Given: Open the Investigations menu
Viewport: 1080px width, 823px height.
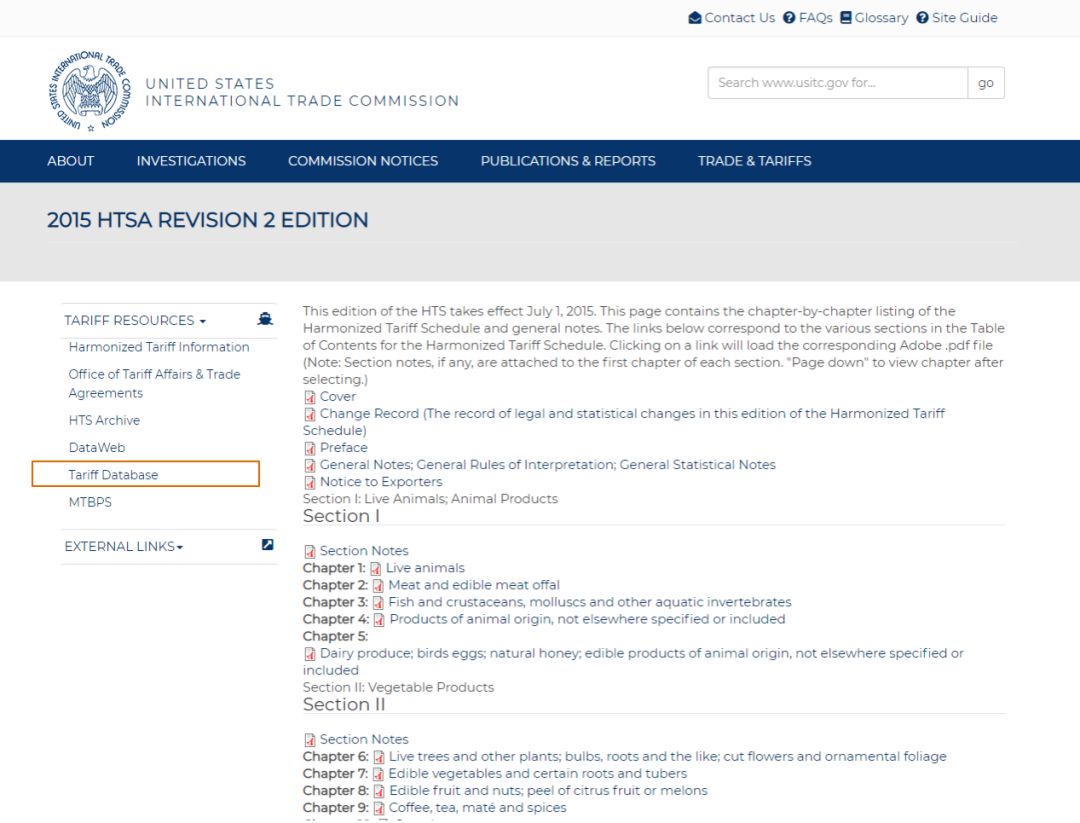Looking at the screenshot, I should (x=191, y=161).
